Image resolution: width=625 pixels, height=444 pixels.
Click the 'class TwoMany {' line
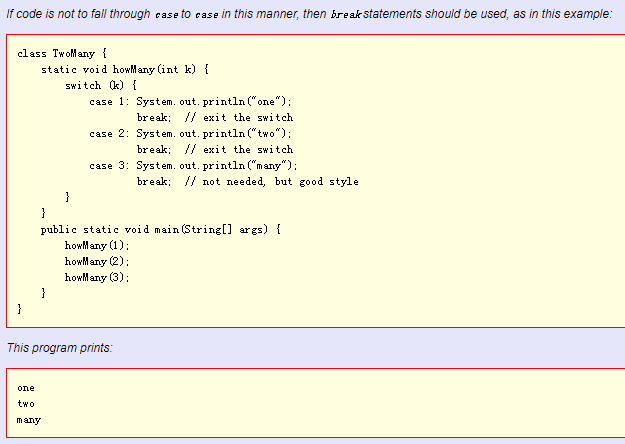click(x=62, y=53)
